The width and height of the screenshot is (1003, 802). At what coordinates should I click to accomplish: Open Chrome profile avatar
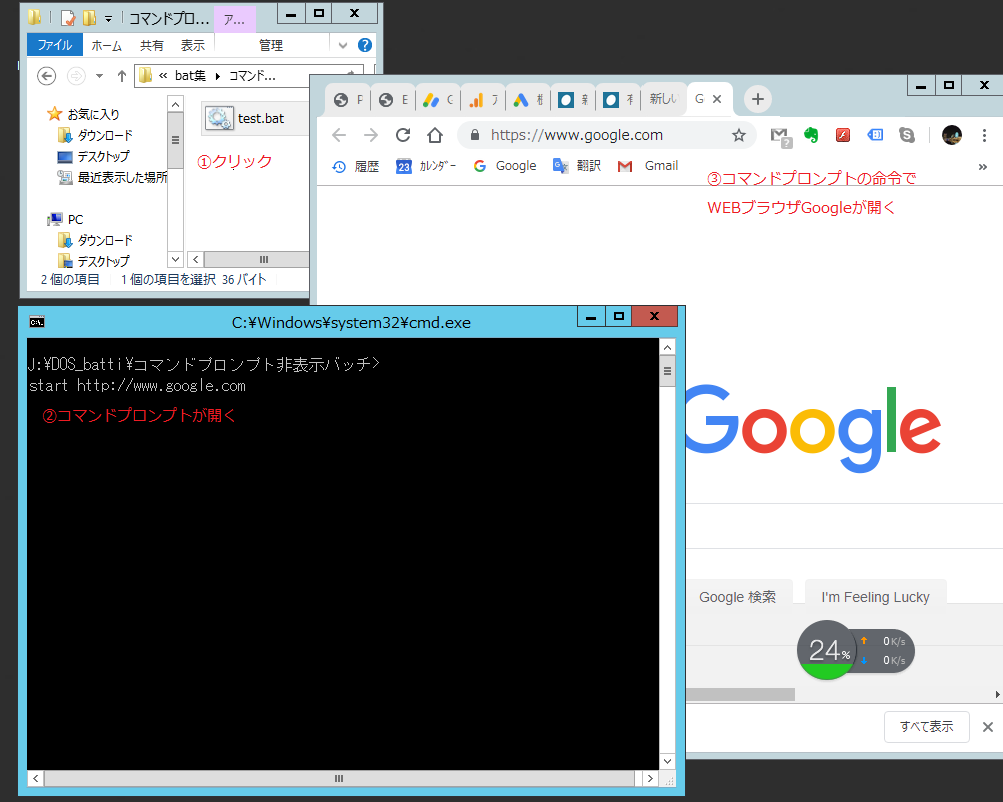(x=952, y=135)
